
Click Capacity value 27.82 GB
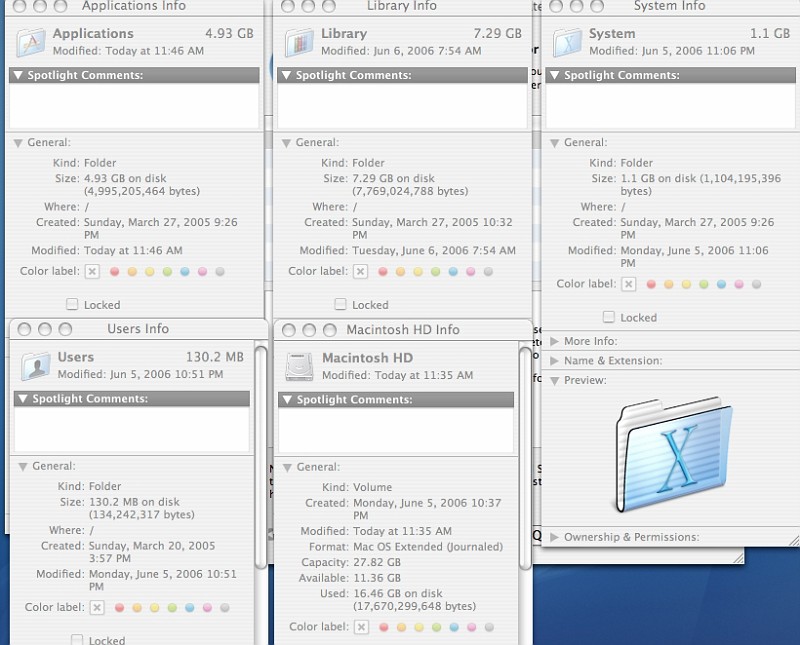(x=377, y=562)
